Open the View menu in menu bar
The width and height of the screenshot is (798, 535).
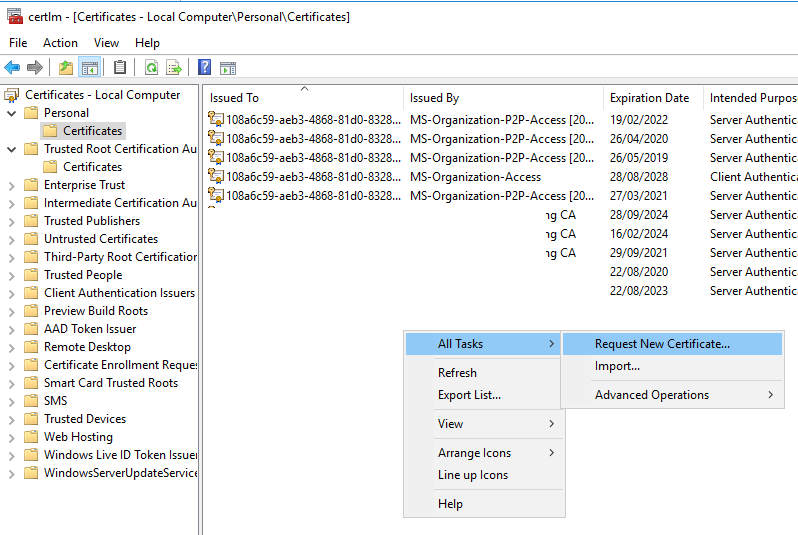click(106, 43)
